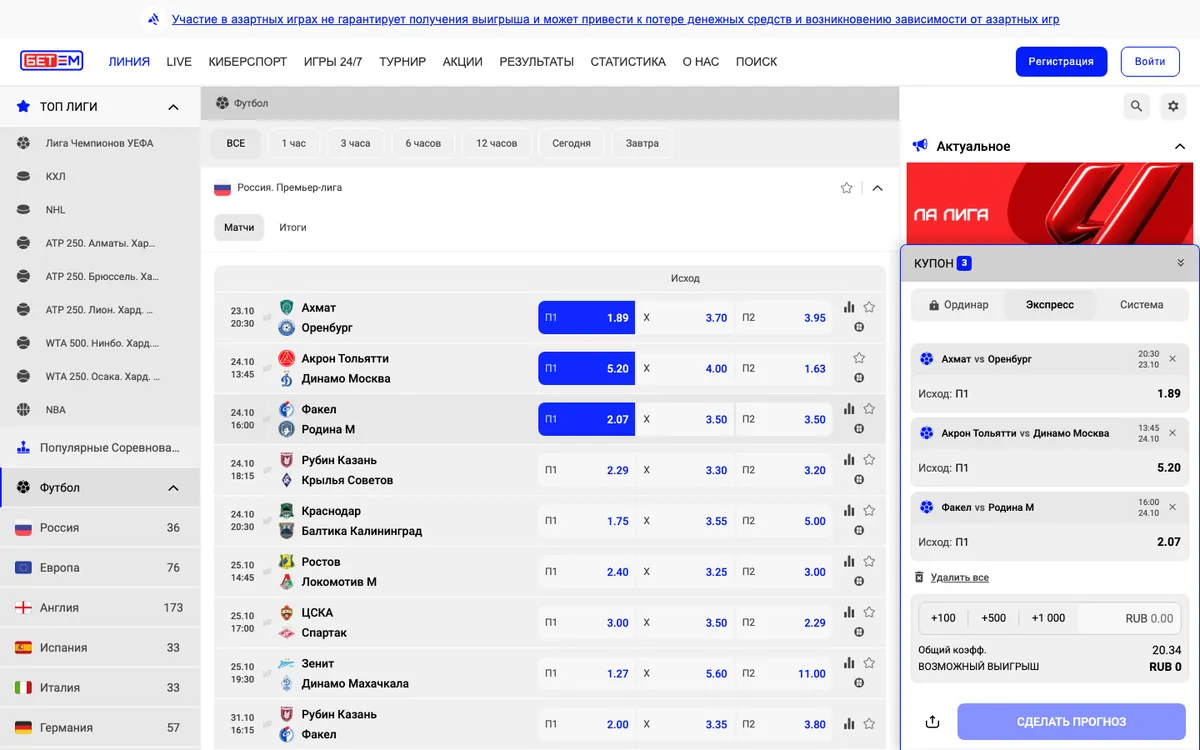Select П2 5.00 odds for Балтика Калининград

tap(784, 522)
